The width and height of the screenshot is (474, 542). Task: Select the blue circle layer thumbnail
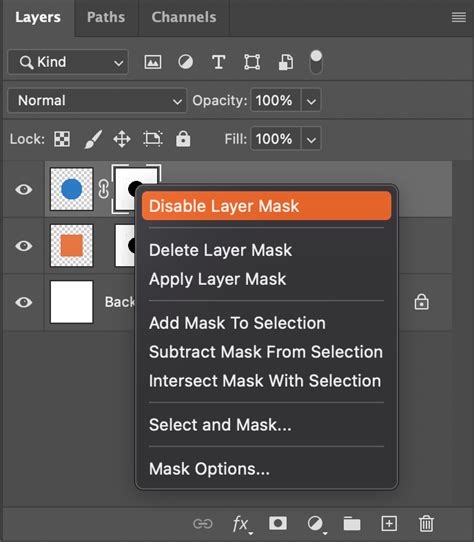coord(72,189)
